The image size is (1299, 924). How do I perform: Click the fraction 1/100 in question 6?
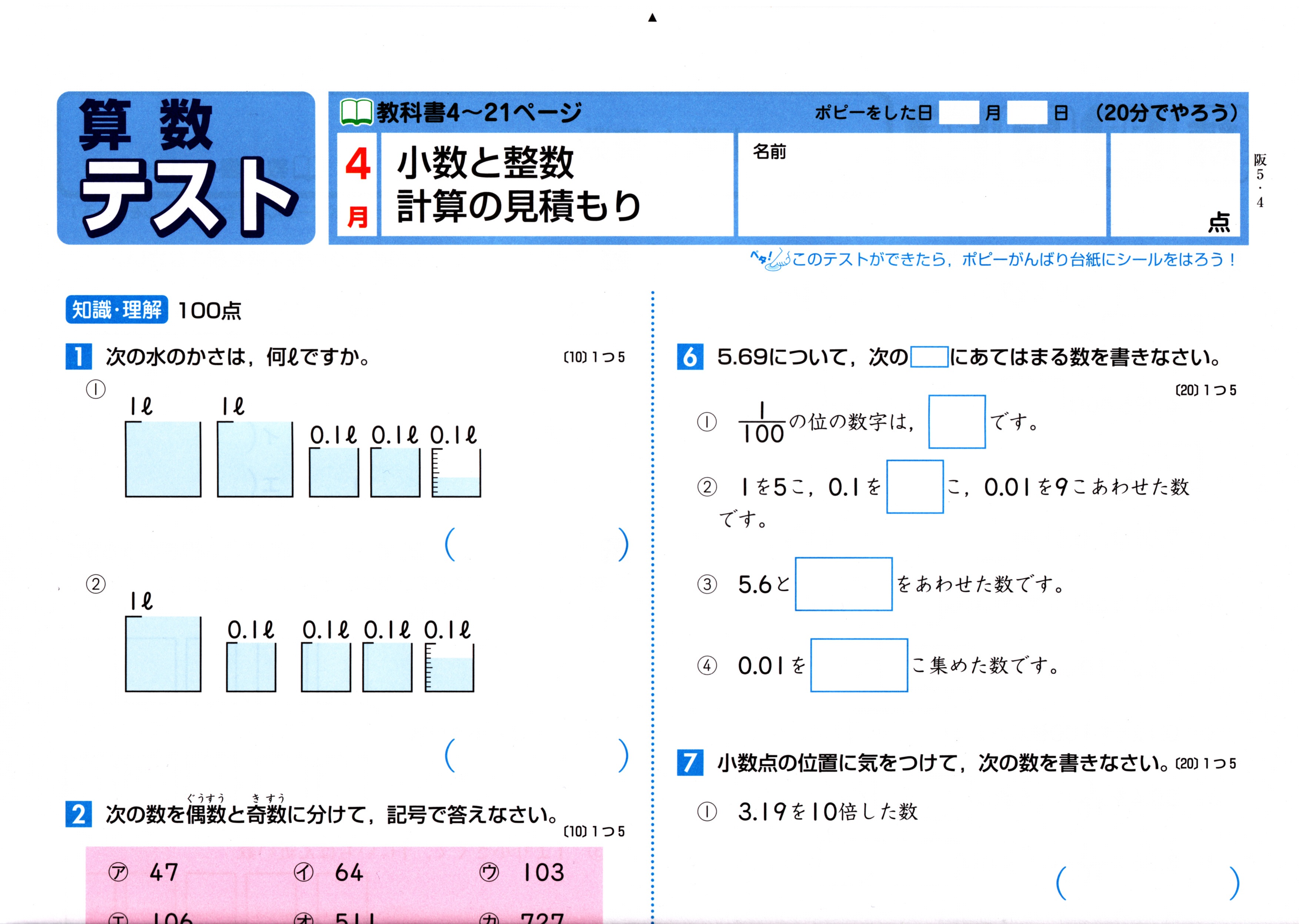tap(762, 422)
